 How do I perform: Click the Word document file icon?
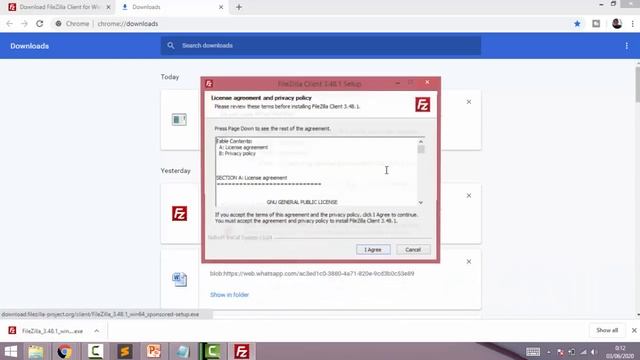(180, 280)
